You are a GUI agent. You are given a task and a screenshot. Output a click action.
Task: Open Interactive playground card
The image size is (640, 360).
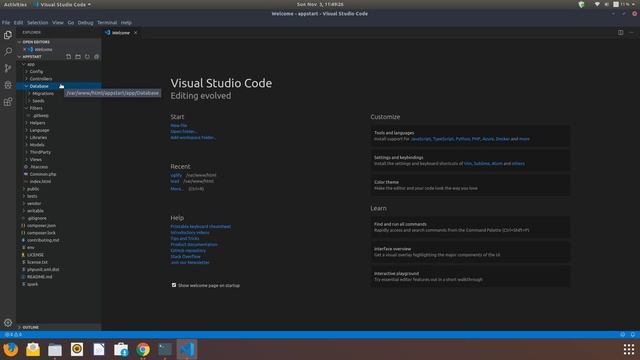pyautogui.click(x=471, y=277)
